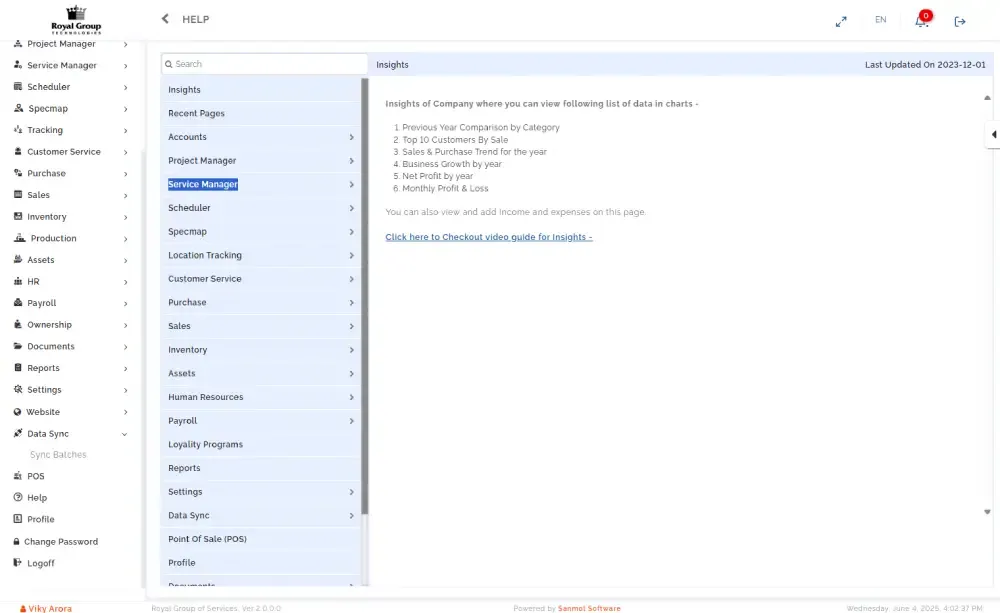The width and height of the screenshot is (1000, 613).
Task: Open the POS icon in left sidebar
Action: click(x=18, y=476)
